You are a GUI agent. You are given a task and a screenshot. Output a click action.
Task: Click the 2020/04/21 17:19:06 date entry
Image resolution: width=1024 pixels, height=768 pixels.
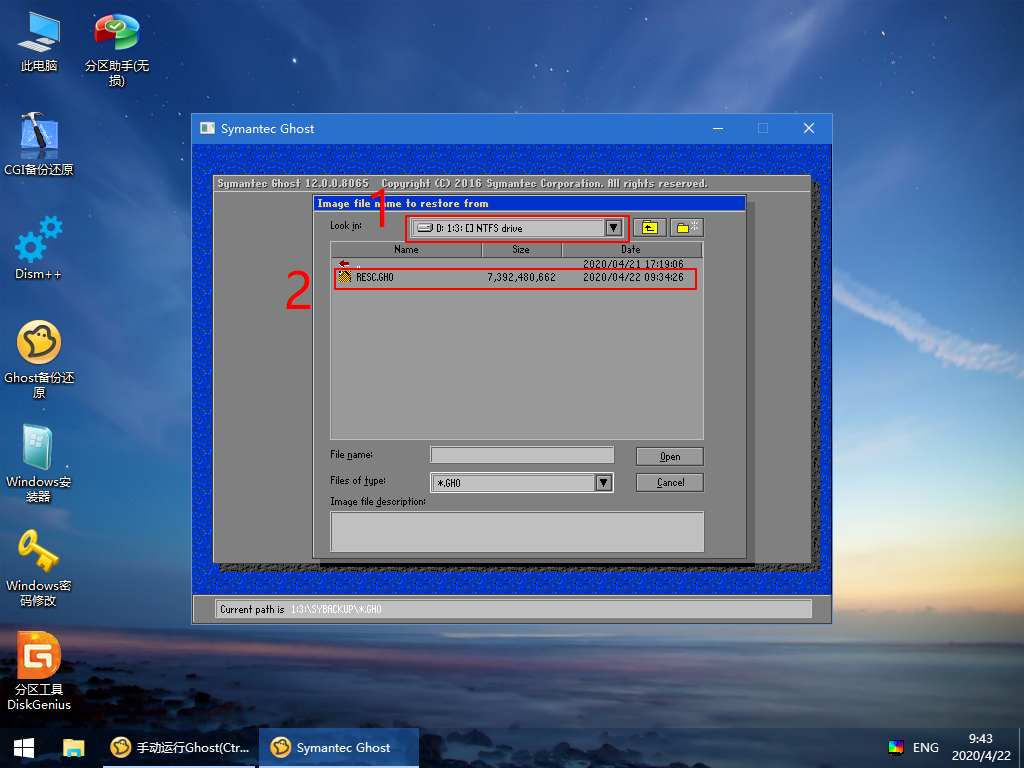click(x=633, y=264)
